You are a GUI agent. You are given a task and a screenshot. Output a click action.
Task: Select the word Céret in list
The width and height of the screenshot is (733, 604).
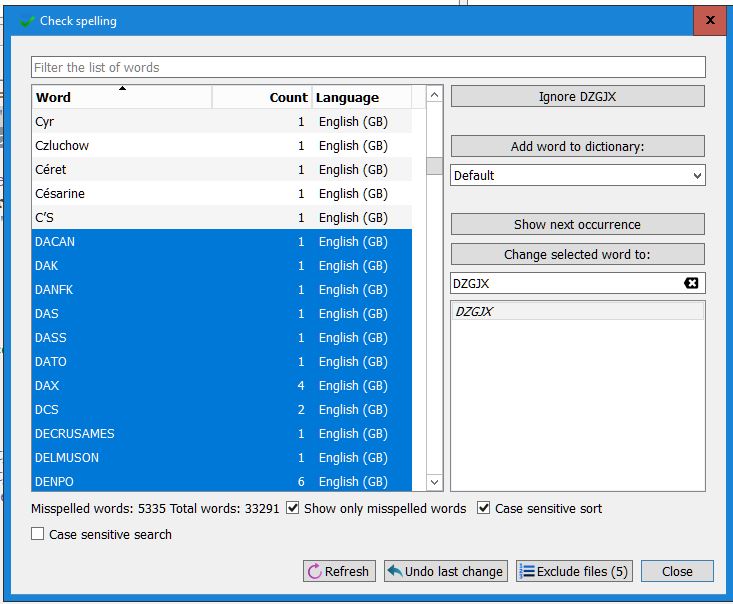point(222,170)
